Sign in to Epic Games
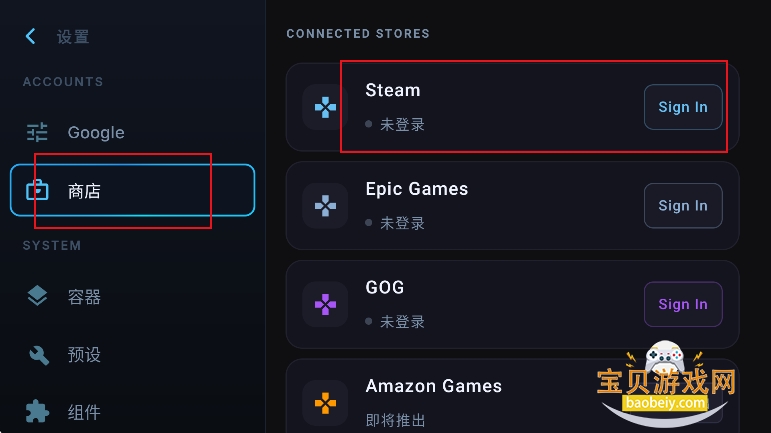The width and height of the screenshot is (771, 433). (x=683, y=206)
